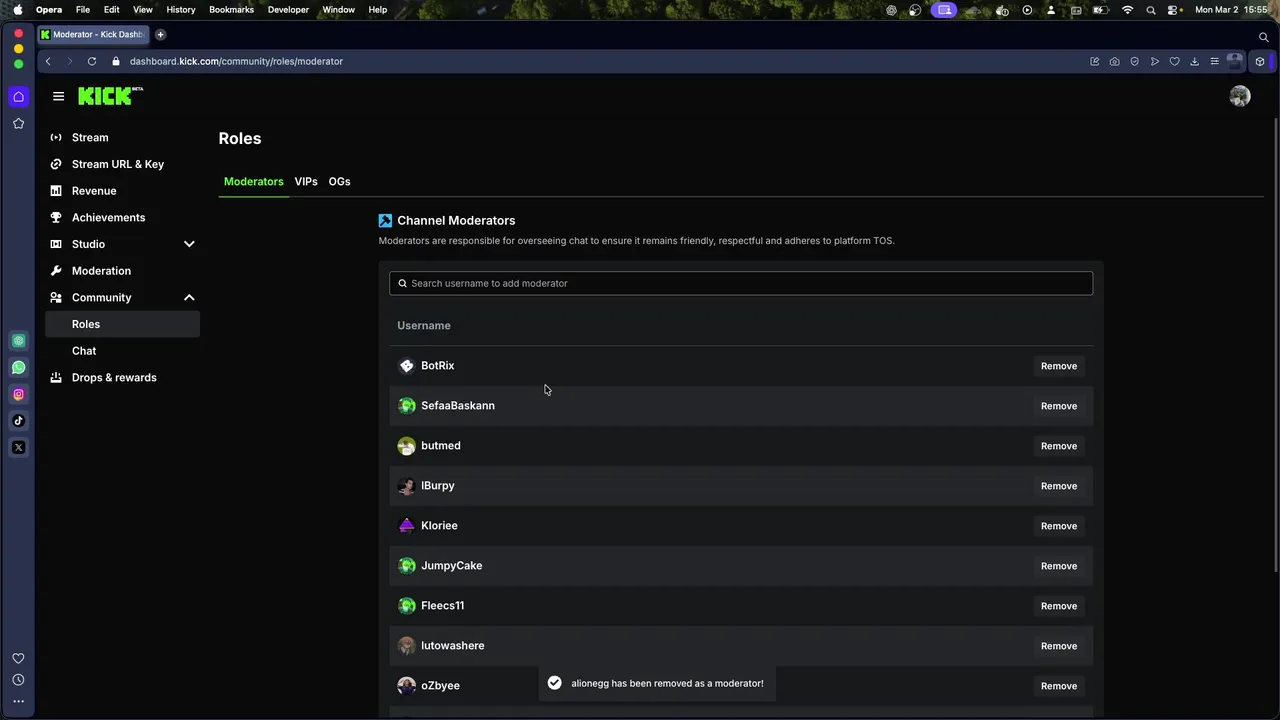Screen dimensions: 1280x720
Task: Open the Easy Setup sliders icon in toolbar
Action: pyautogui.click(x=1214, y=61)
